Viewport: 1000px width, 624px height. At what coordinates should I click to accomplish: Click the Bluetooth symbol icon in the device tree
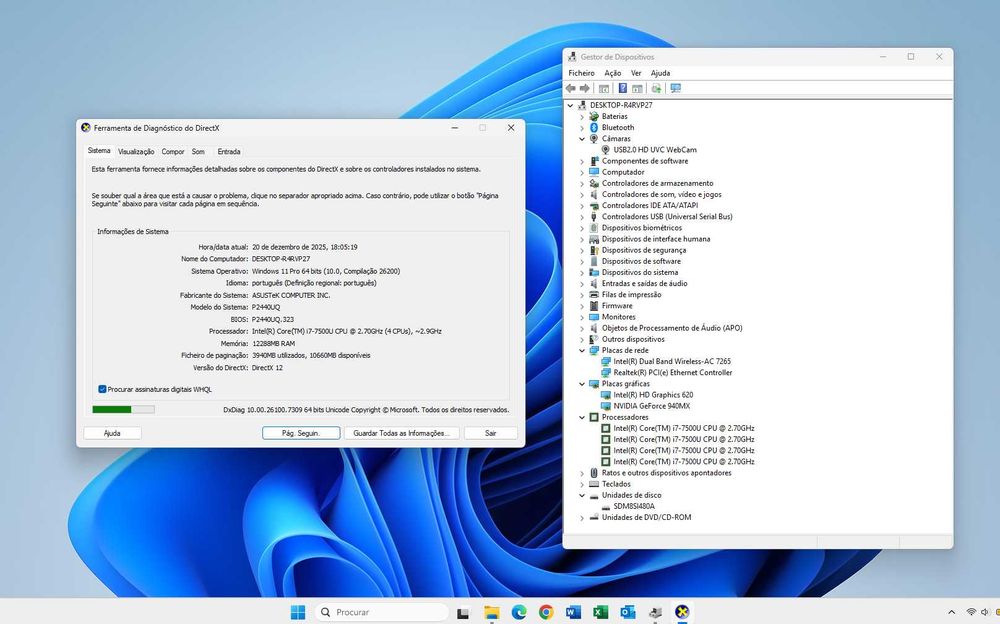tap(594, 128)
